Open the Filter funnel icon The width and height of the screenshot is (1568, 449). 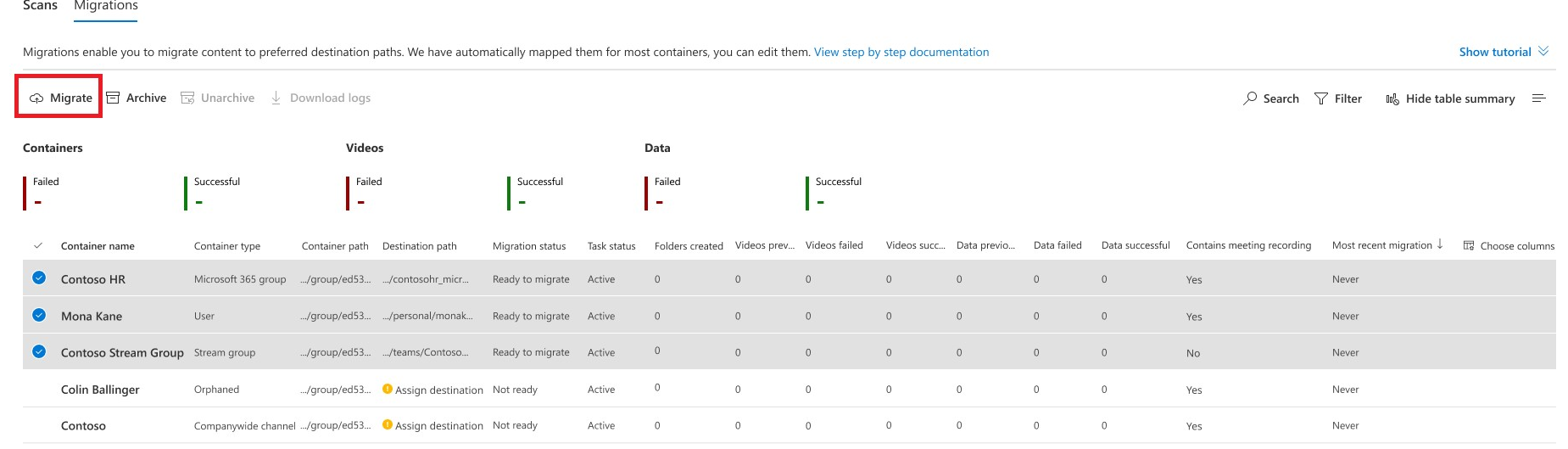(1321, 98)
